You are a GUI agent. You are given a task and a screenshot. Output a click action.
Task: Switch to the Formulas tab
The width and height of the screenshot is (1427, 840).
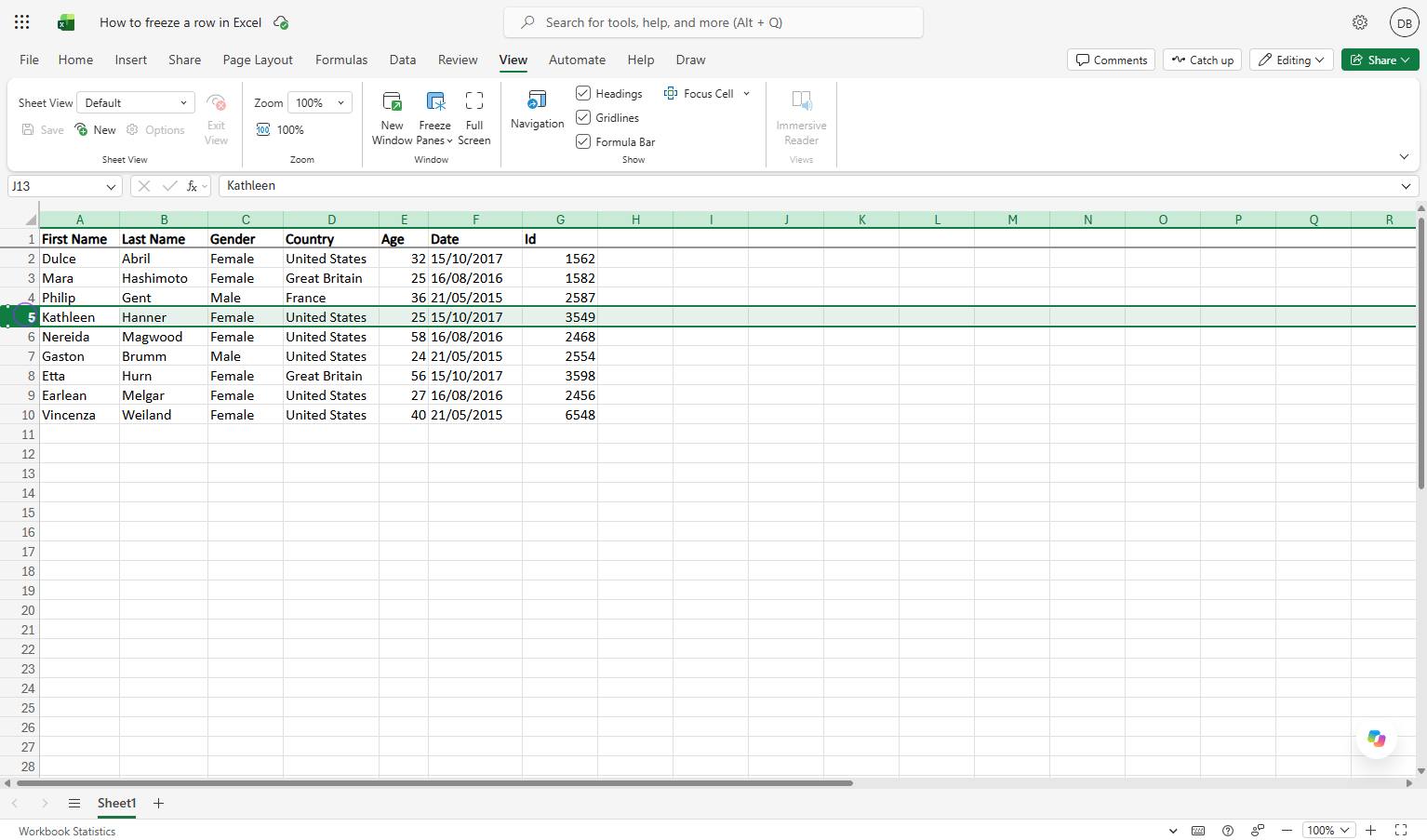pyautogui.click(x=341, y=60)
